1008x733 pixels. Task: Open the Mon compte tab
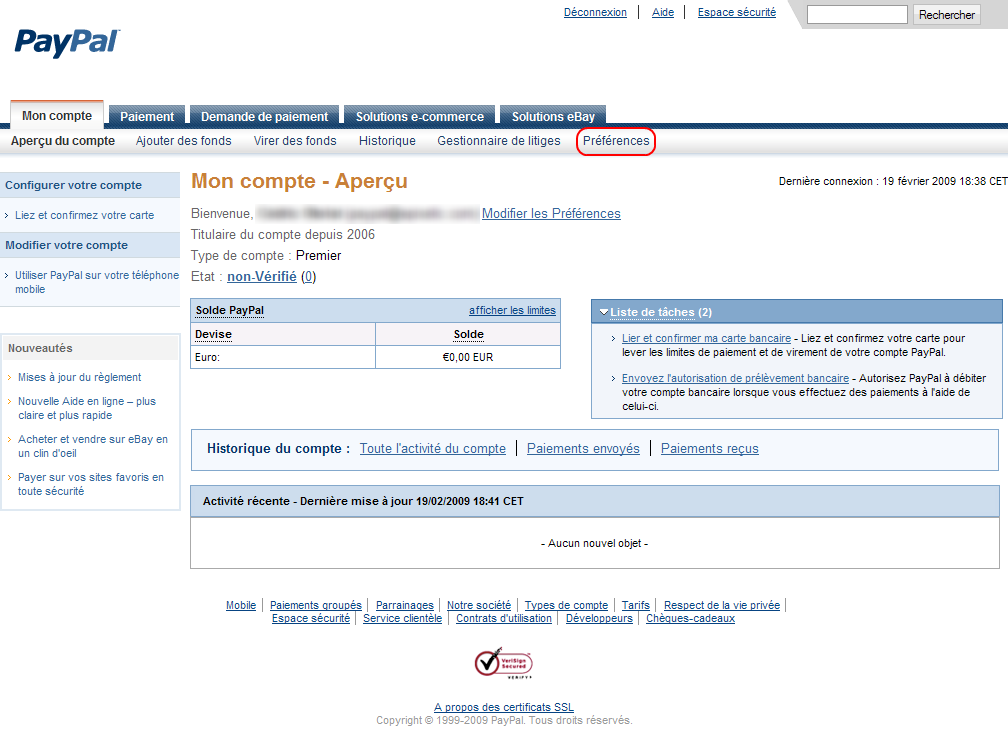coord(57,116)
